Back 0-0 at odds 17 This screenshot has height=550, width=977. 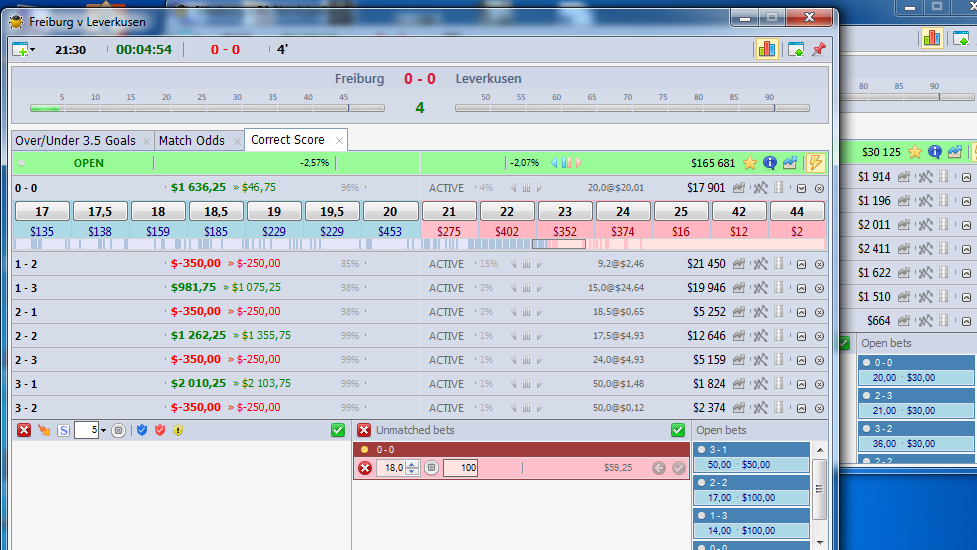click(x=42, y=212)
